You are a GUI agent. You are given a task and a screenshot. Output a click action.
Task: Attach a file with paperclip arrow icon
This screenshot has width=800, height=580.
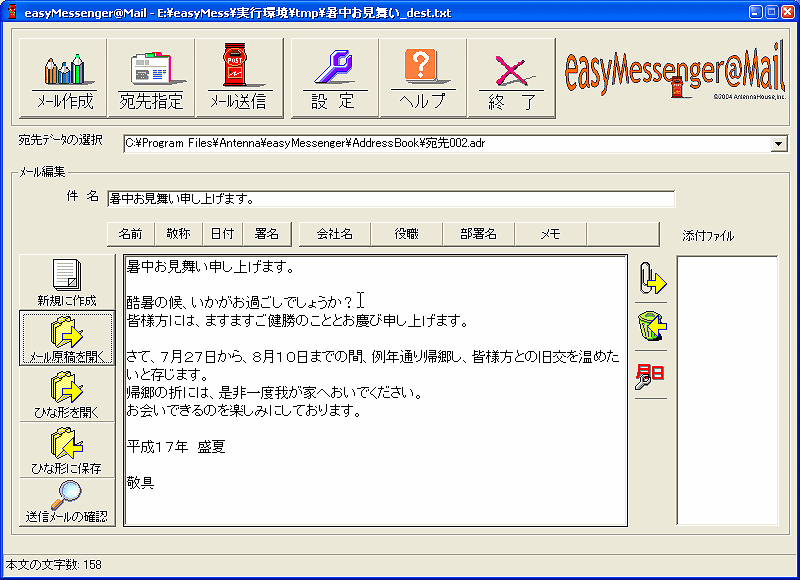coord(652,279)
